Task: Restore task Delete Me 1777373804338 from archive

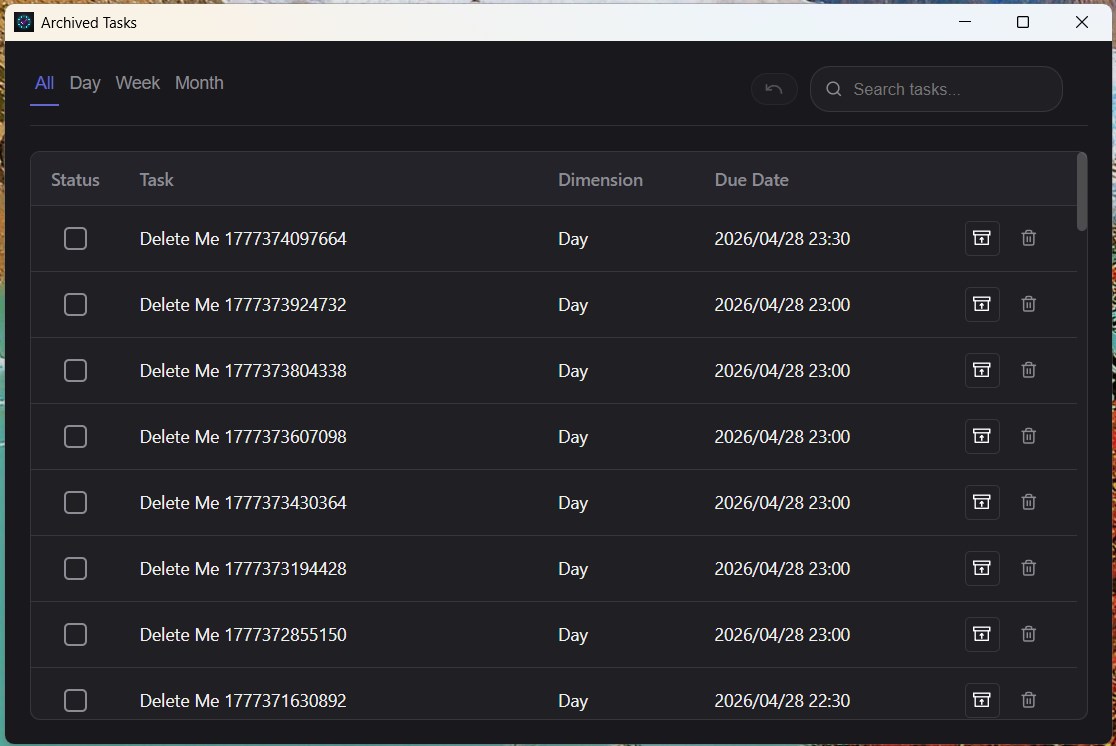Action: click(981, 370)
